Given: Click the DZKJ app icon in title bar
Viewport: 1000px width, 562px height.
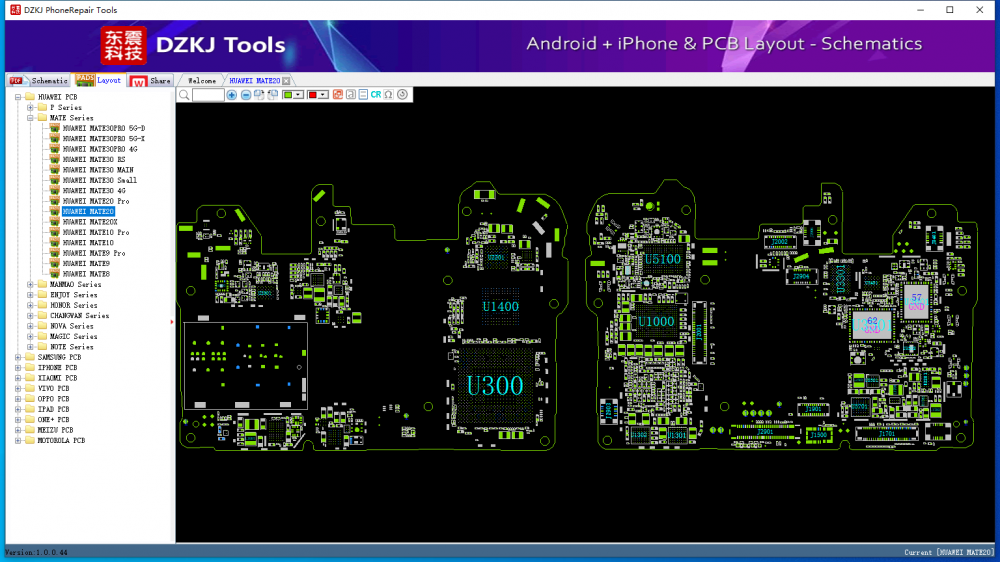Looking at the screenshot, I should tap(15, 10).
